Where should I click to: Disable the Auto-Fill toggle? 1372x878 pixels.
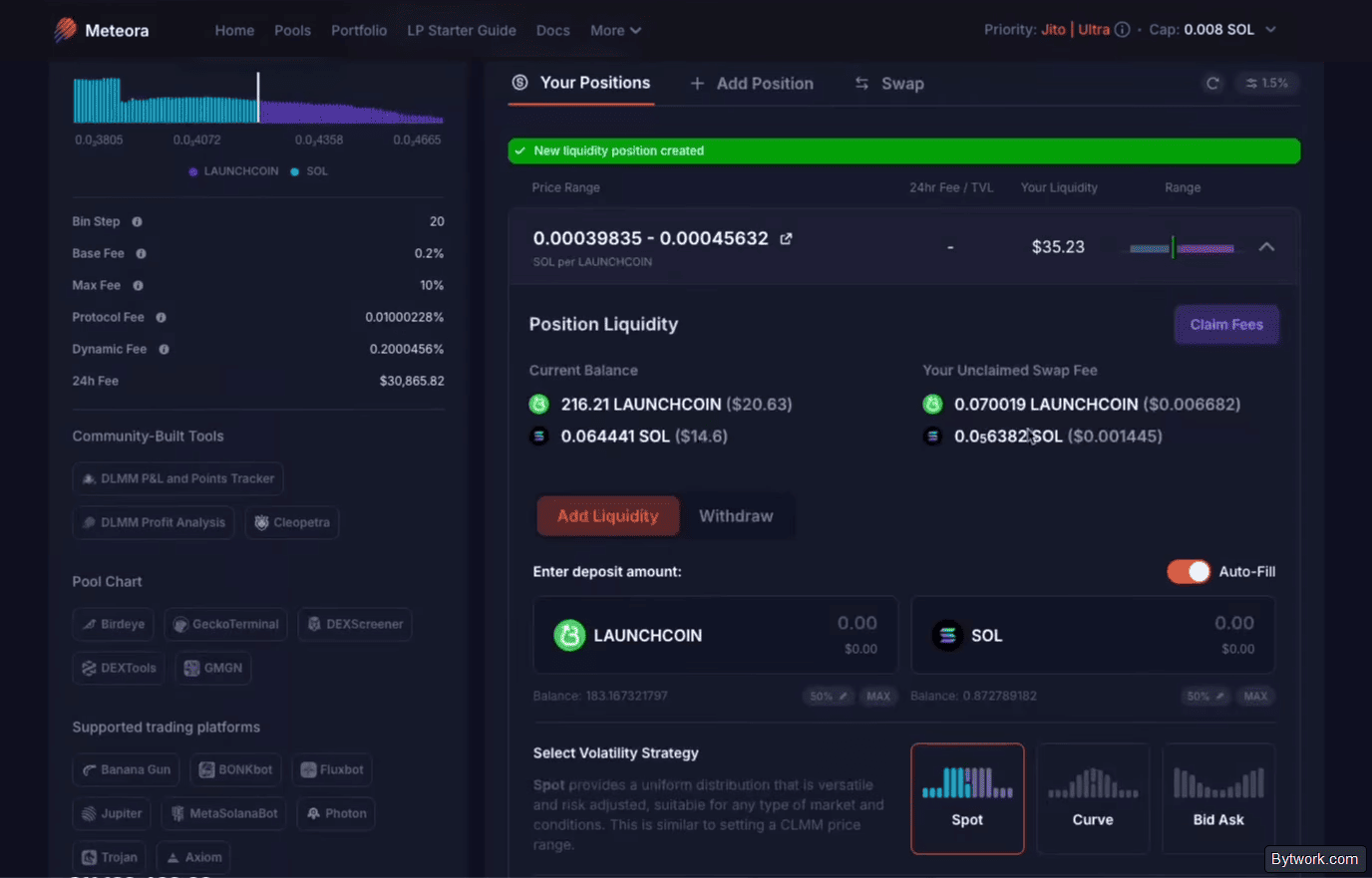pos(1189,571)
